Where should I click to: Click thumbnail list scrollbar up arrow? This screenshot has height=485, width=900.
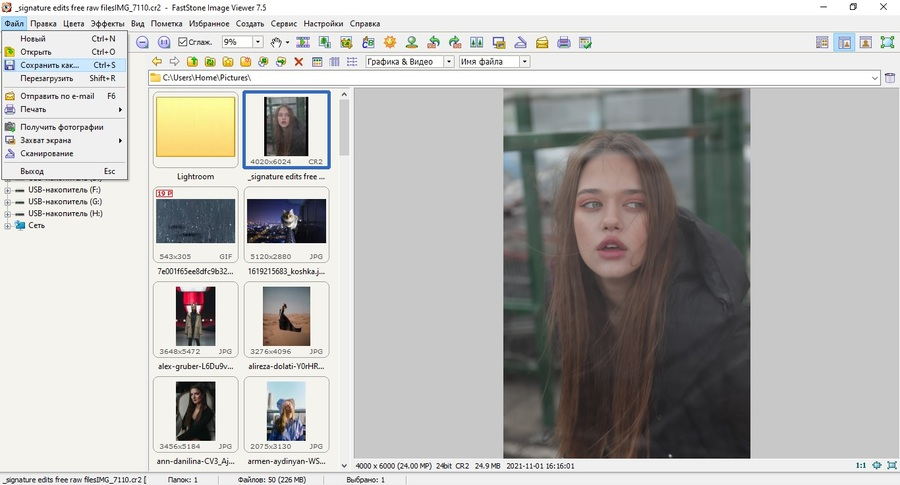(344, 94)
